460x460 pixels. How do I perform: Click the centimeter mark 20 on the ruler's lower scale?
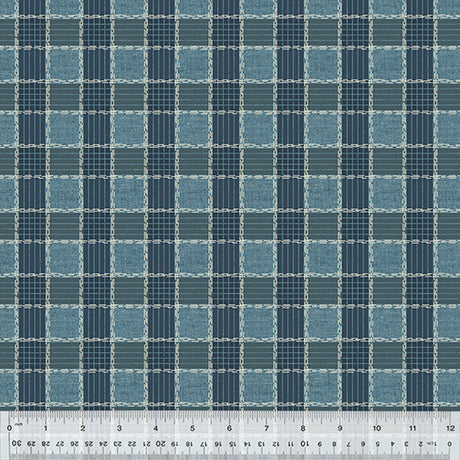pyautogui.click(x=161, y=444)
